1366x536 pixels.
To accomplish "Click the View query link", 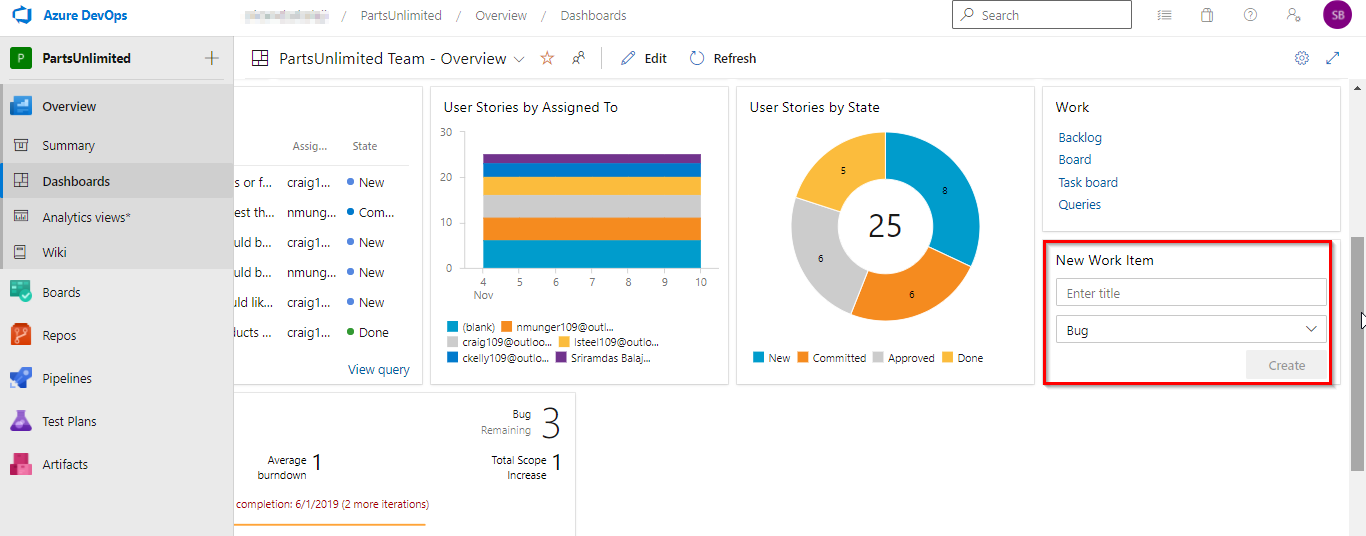I will 378,369.
